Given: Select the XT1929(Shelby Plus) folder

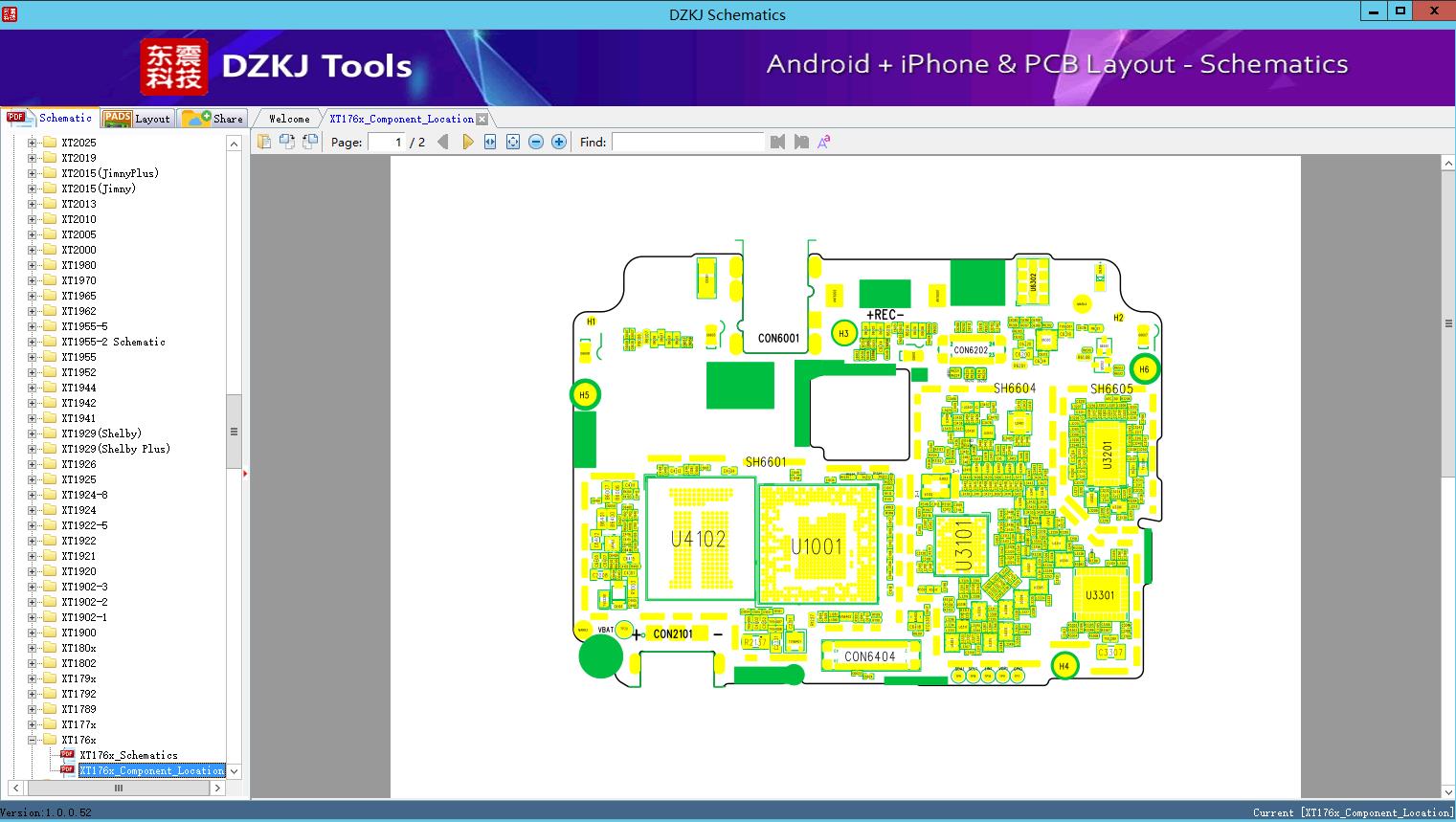Looking at the screenshot, I should tap(116, 449).
